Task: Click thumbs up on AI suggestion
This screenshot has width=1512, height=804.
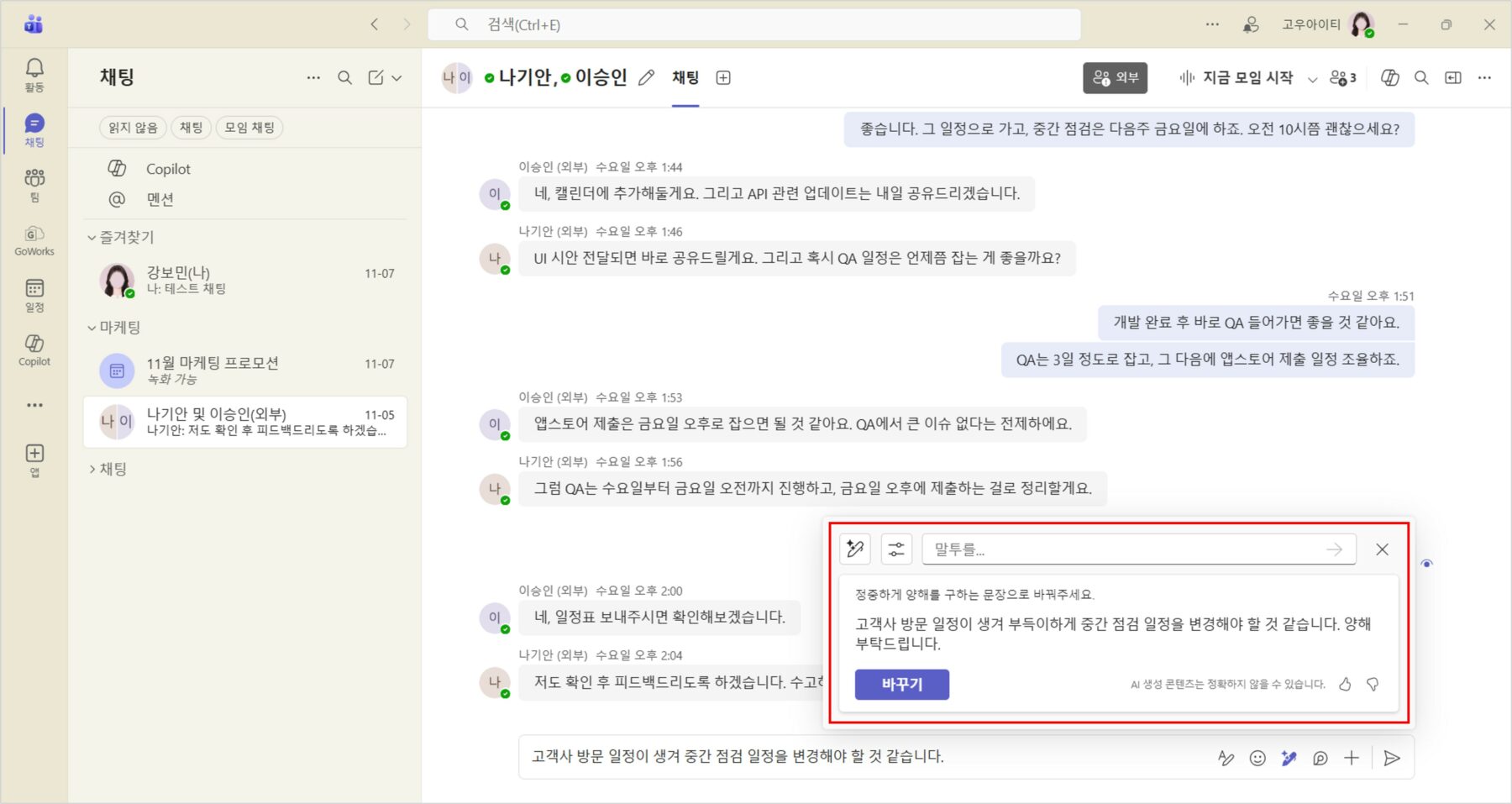Action: click(x=1345, y=684)
